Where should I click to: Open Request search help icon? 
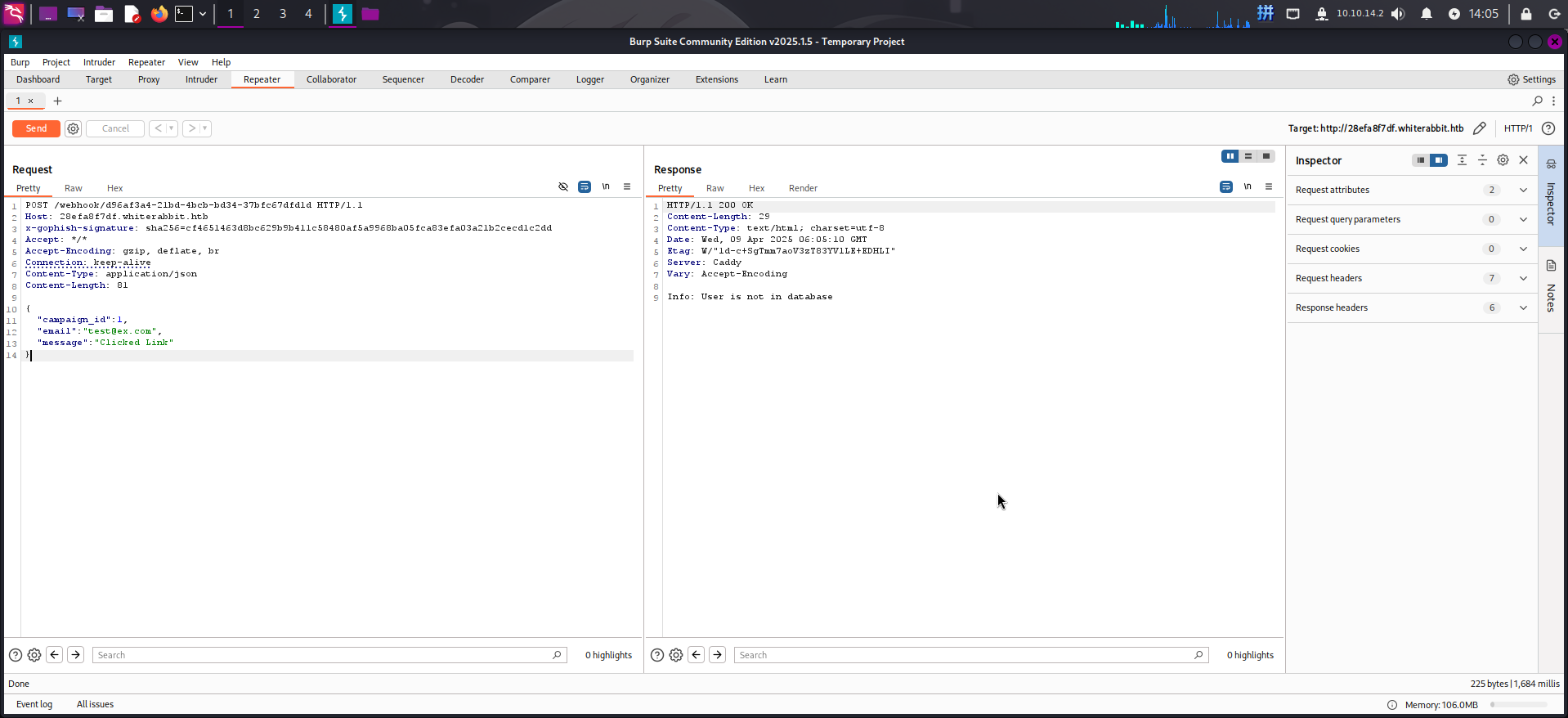16,655
